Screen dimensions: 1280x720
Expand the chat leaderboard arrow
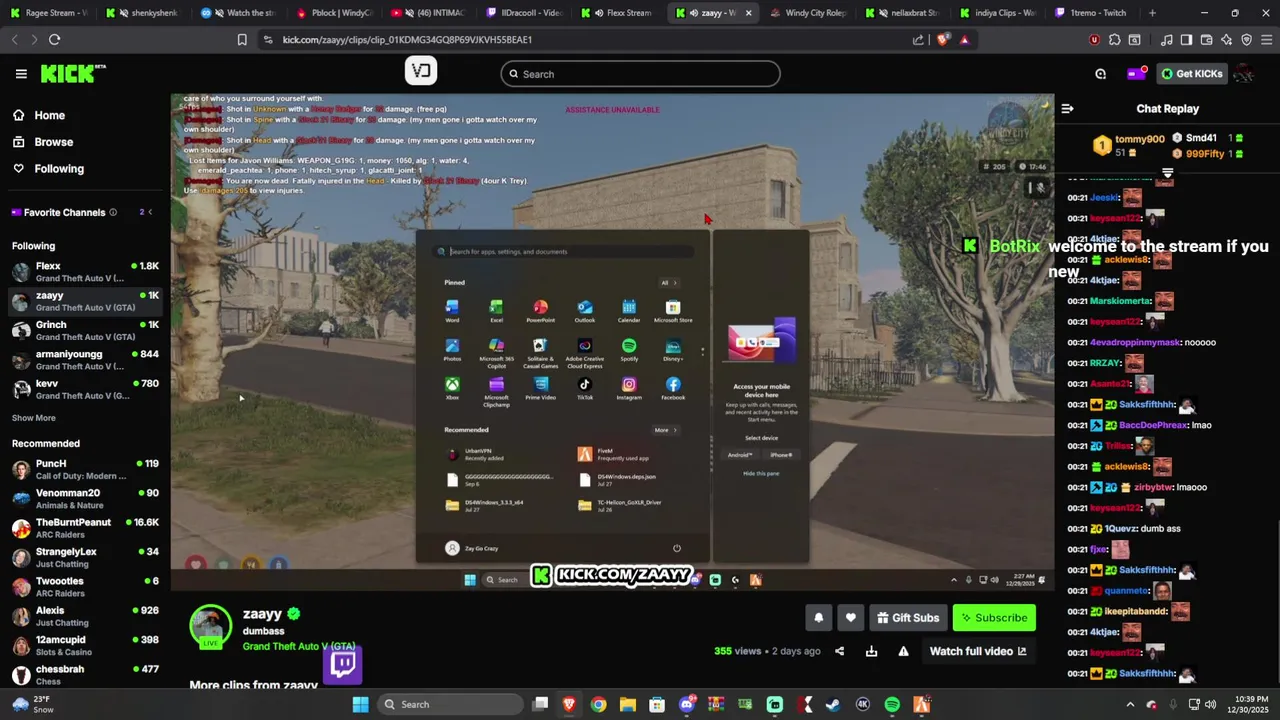pyautogui.click(x=1167, y=173)
